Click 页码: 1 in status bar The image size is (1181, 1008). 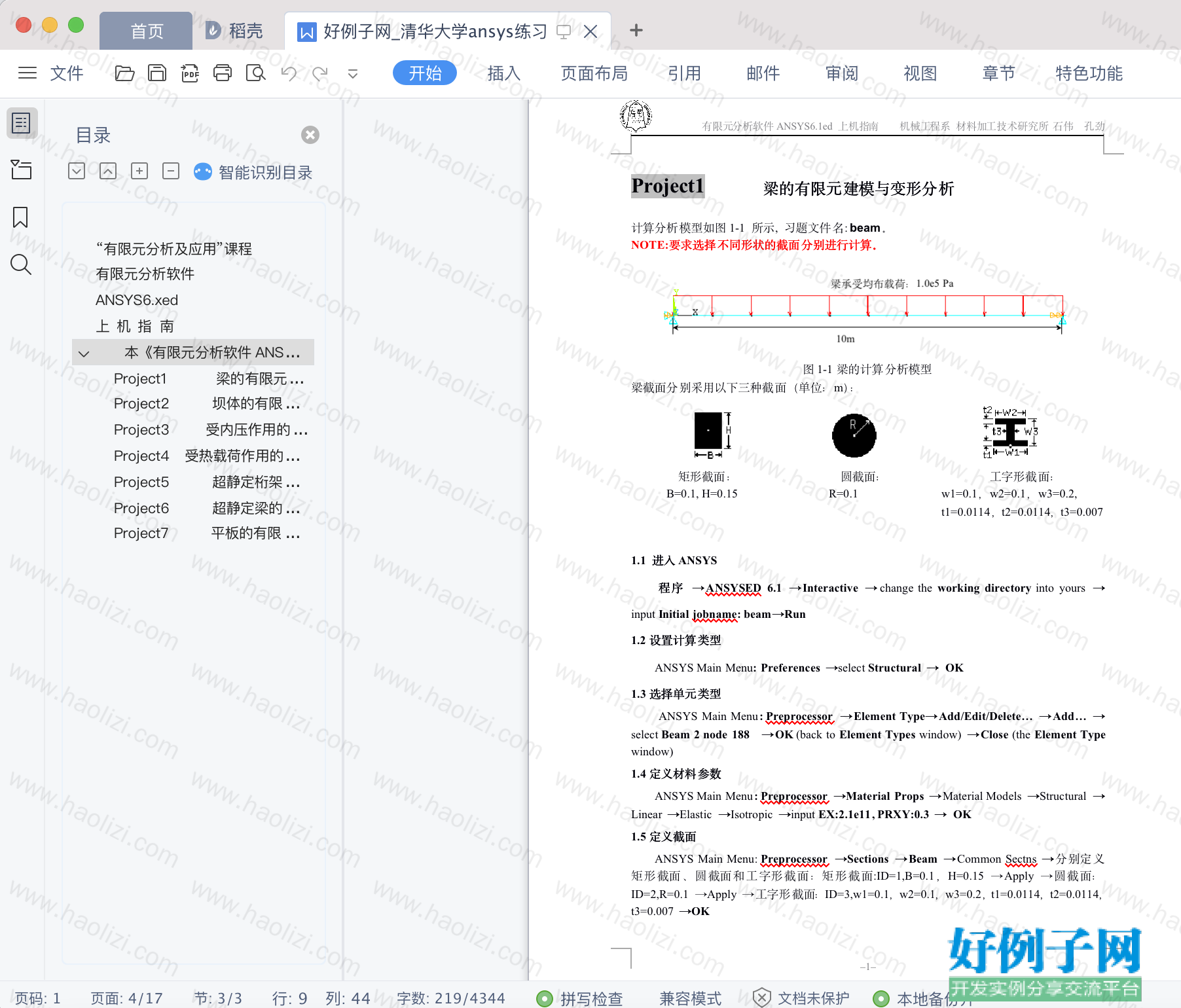(x=38, y=998)
